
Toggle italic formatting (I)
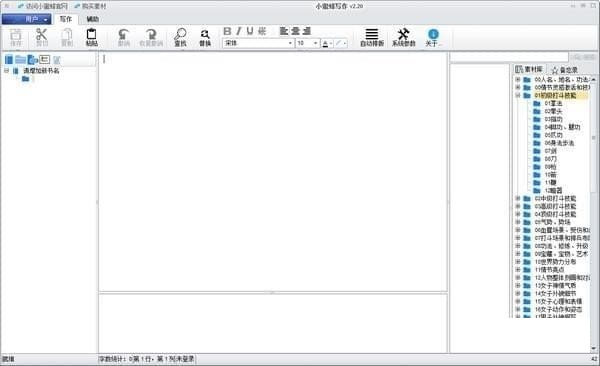239,31
